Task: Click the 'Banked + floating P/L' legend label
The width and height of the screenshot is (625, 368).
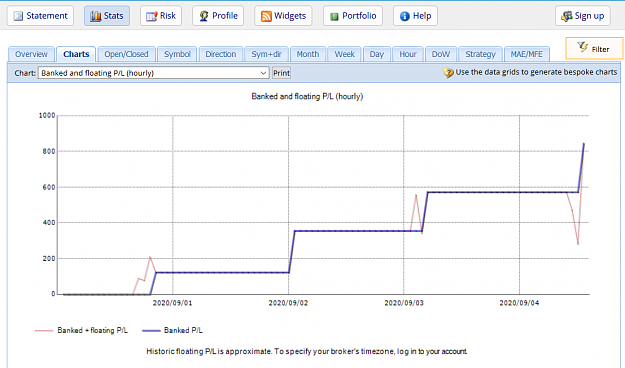Action: pos(92,331)
